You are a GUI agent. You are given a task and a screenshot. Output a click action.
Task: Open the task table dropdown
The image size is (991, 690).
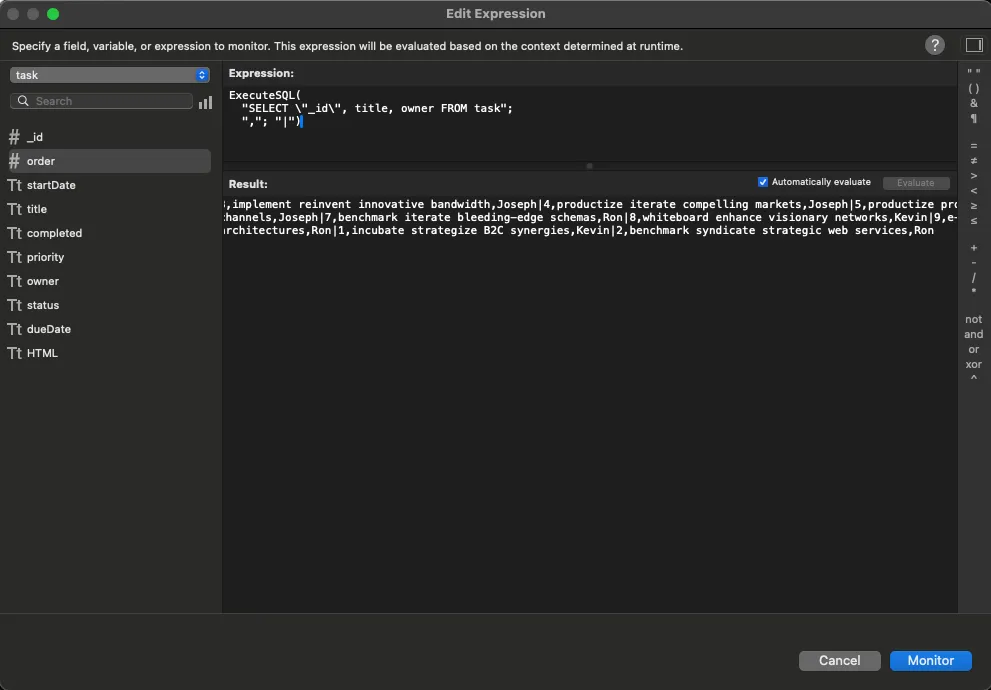(x=110, y=75)
